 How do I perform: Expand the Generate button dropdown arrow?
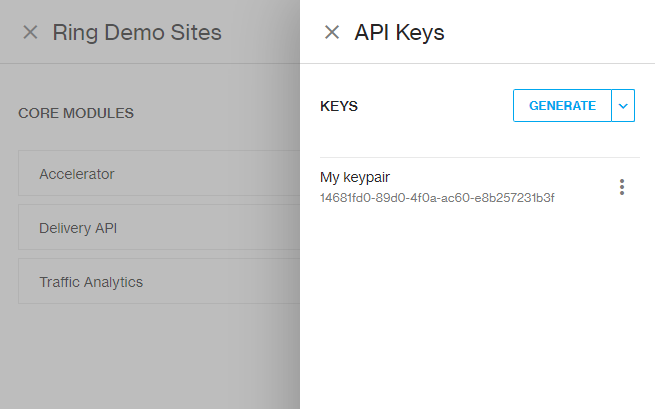tap(623, 106)
